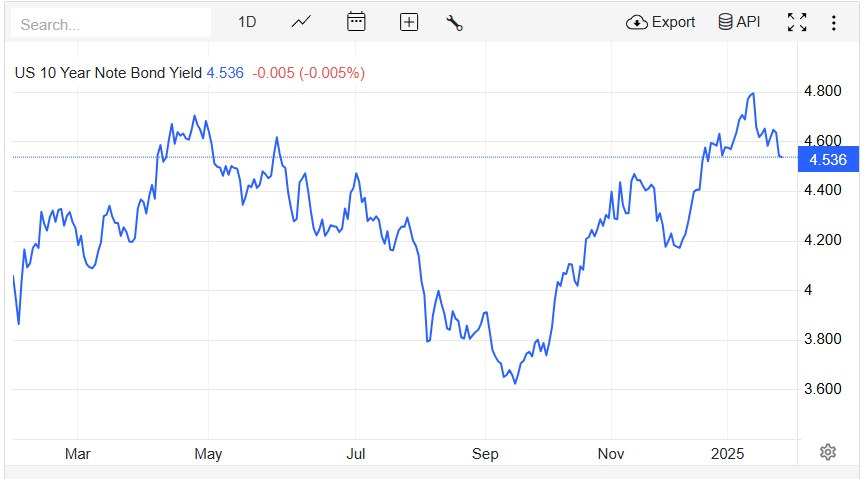Click the 3.600 y-axis label

point(822,389)
